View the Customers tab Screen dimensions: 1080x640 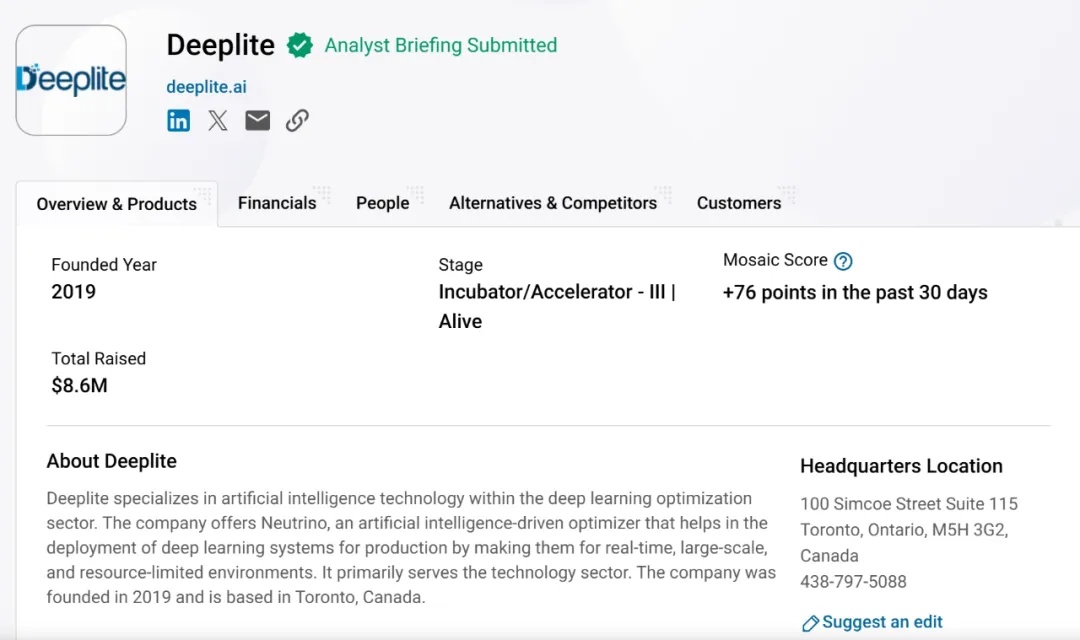pyautogui.click(x=738, y=203)
